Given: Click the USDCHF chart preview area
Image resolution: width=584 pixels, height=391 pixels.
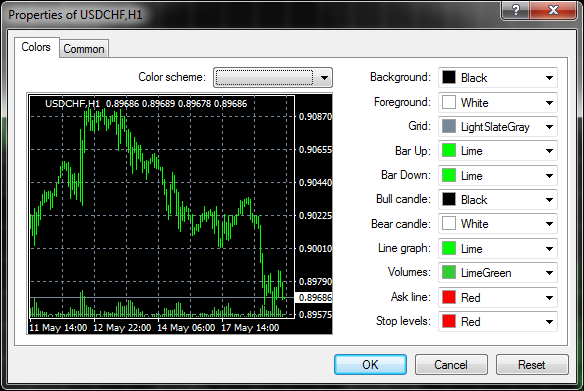Looking at the screenshot, I should click(180, 214).
